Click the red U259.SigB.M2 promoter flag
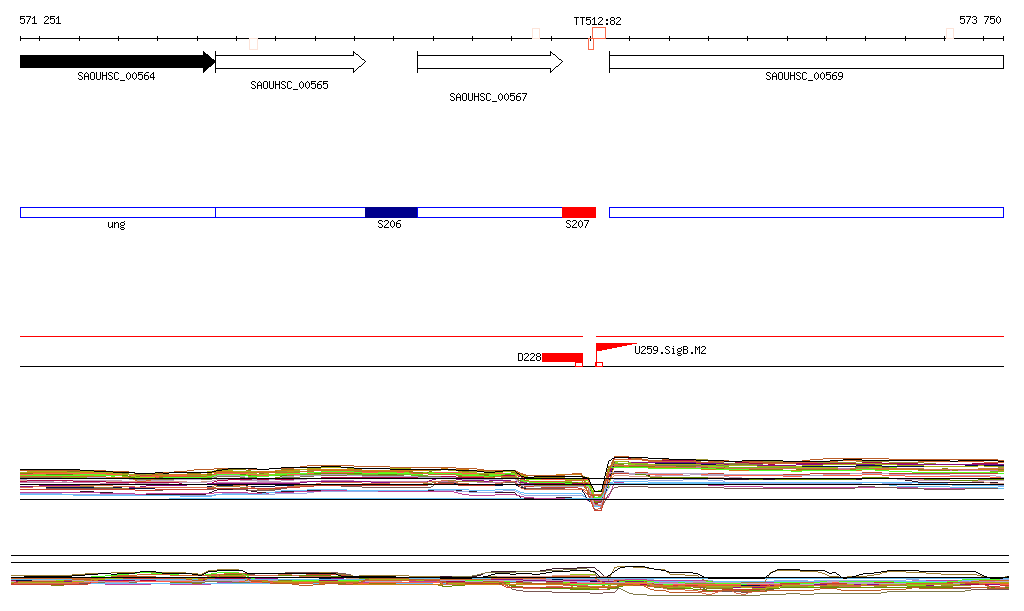This screenshot has width=1024, height=611. click(610, 348)
